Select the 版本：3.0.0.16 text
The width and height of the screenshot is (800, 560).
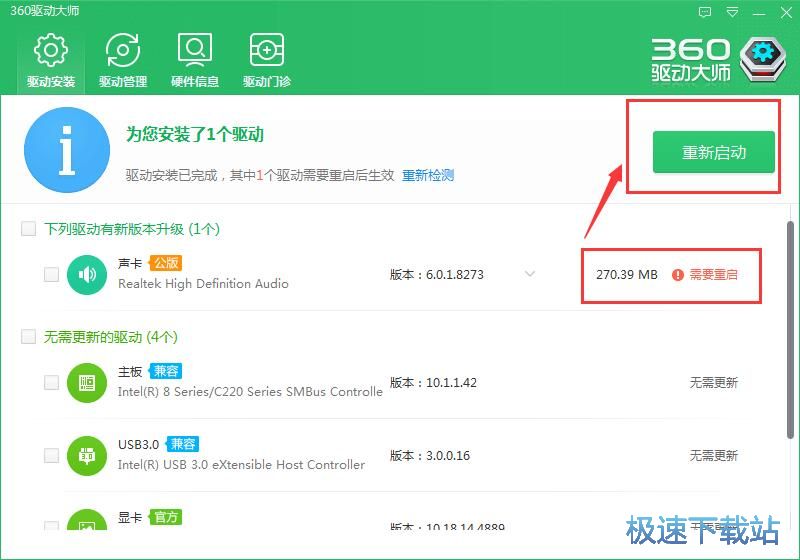(430, 455)
